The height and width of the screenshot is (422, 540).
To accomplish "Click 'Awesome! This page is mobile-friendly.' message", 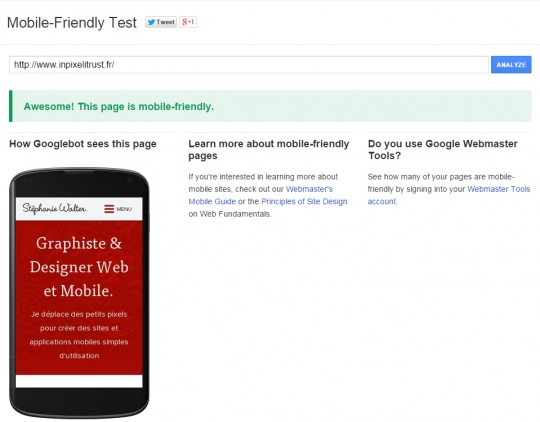I will click(118, 106).
